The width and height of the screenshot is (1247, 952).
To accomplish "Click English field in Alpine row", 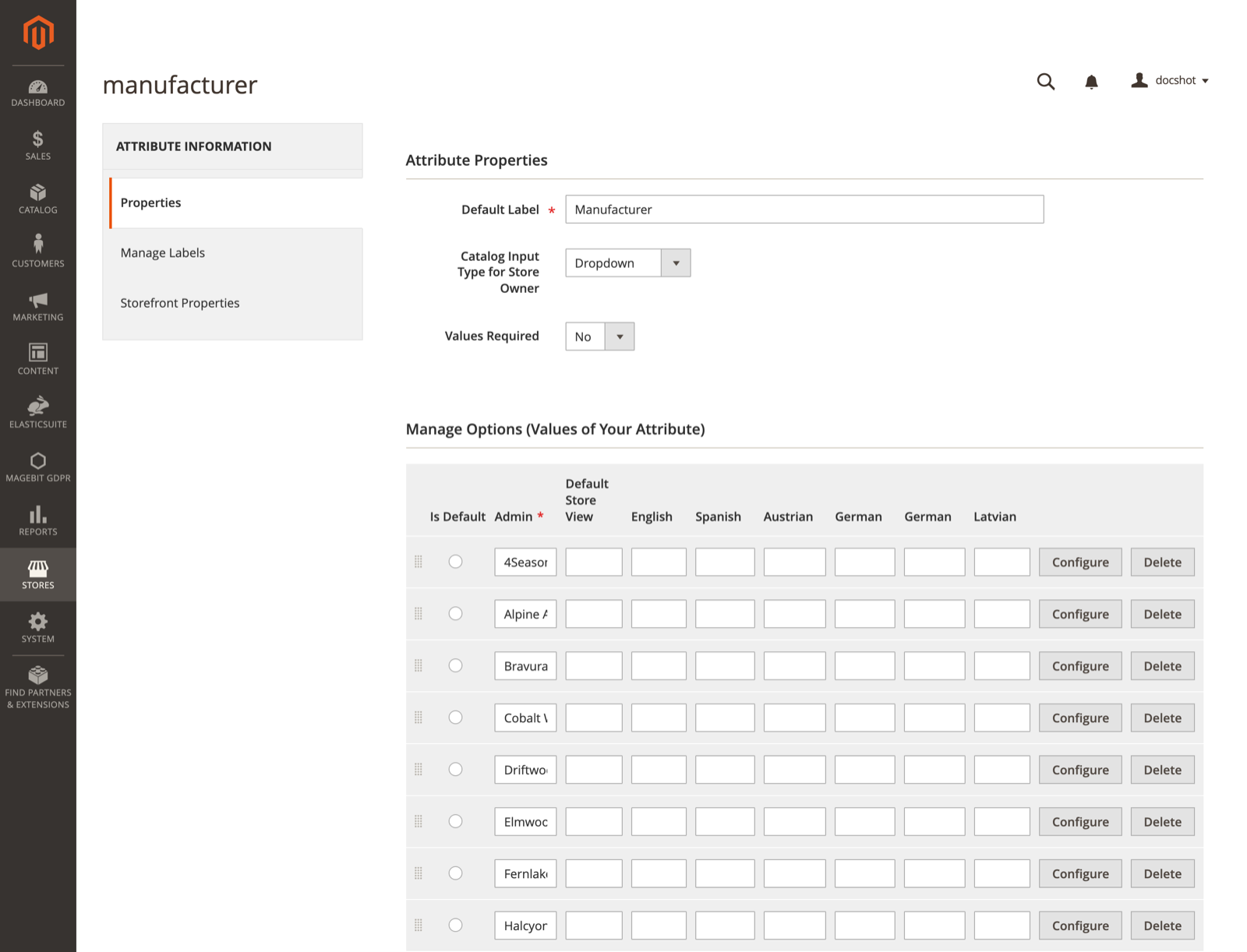I will tap(659, 614).
